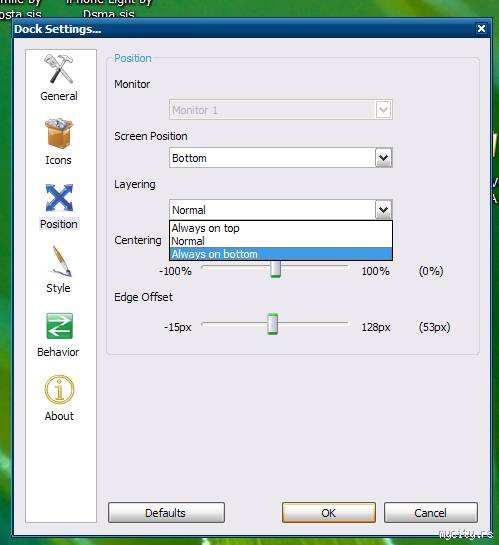The image size is (499, 545).
Task: Confirm settings with OK button
Action: point(329,513)
